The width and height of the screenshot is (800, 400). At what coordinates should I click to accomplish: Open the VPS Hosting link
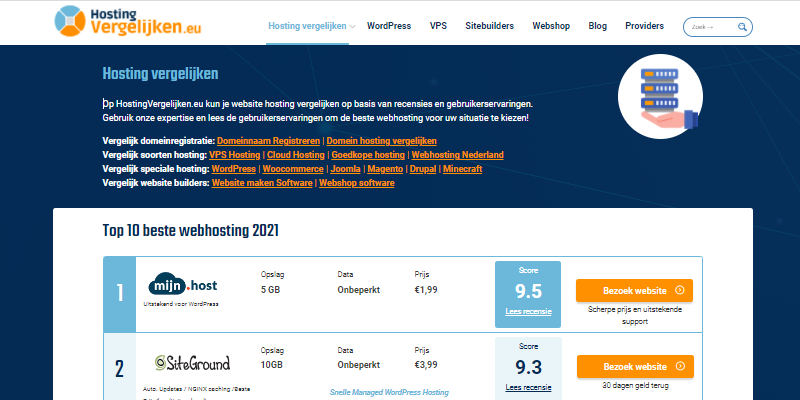pos(235,155)
